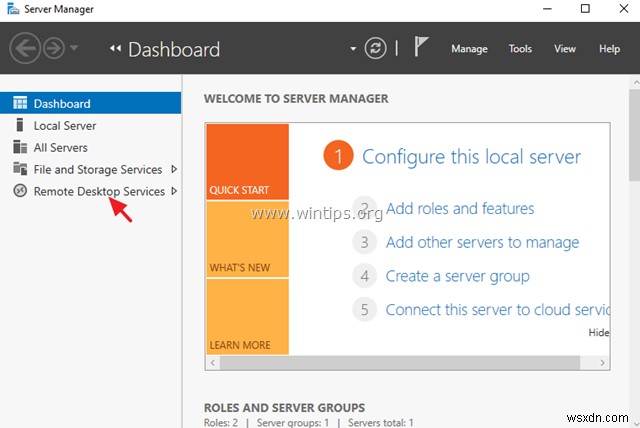Open the breadcrumb dropdown beside the Dashboard title

point(353,49)
